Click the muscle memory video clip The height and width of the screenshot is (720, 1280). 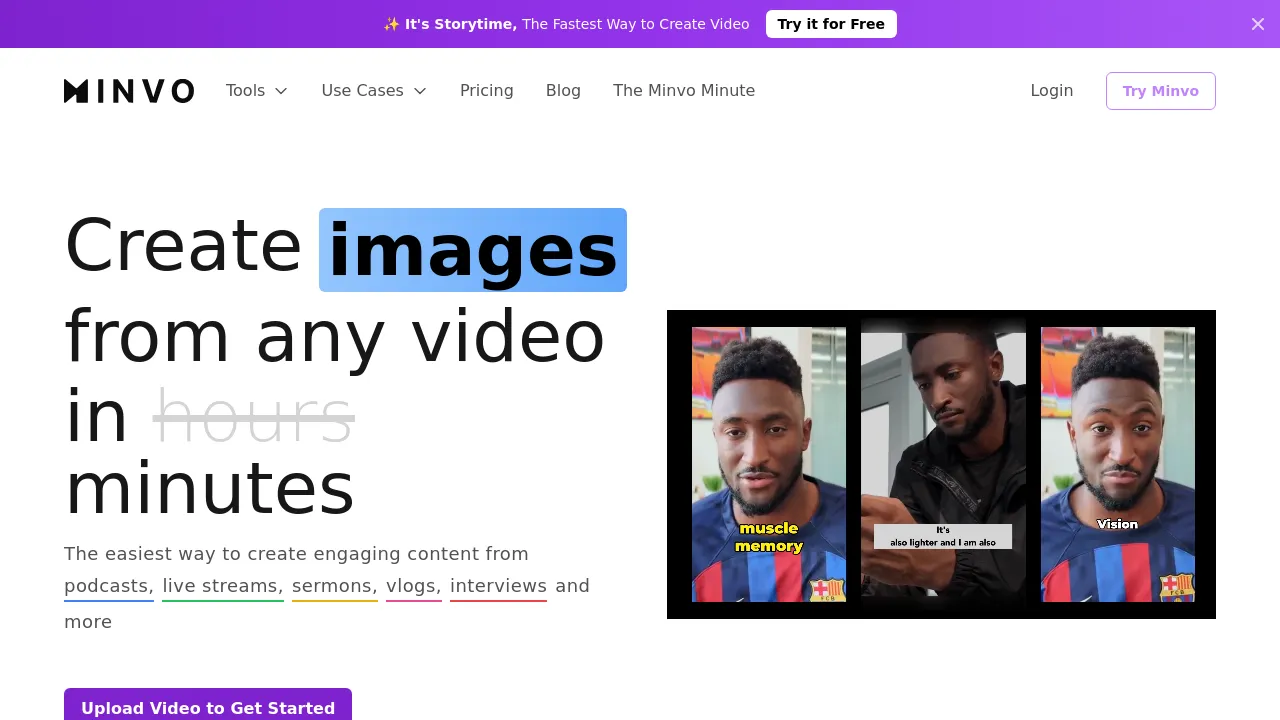[x=769, y=464]
